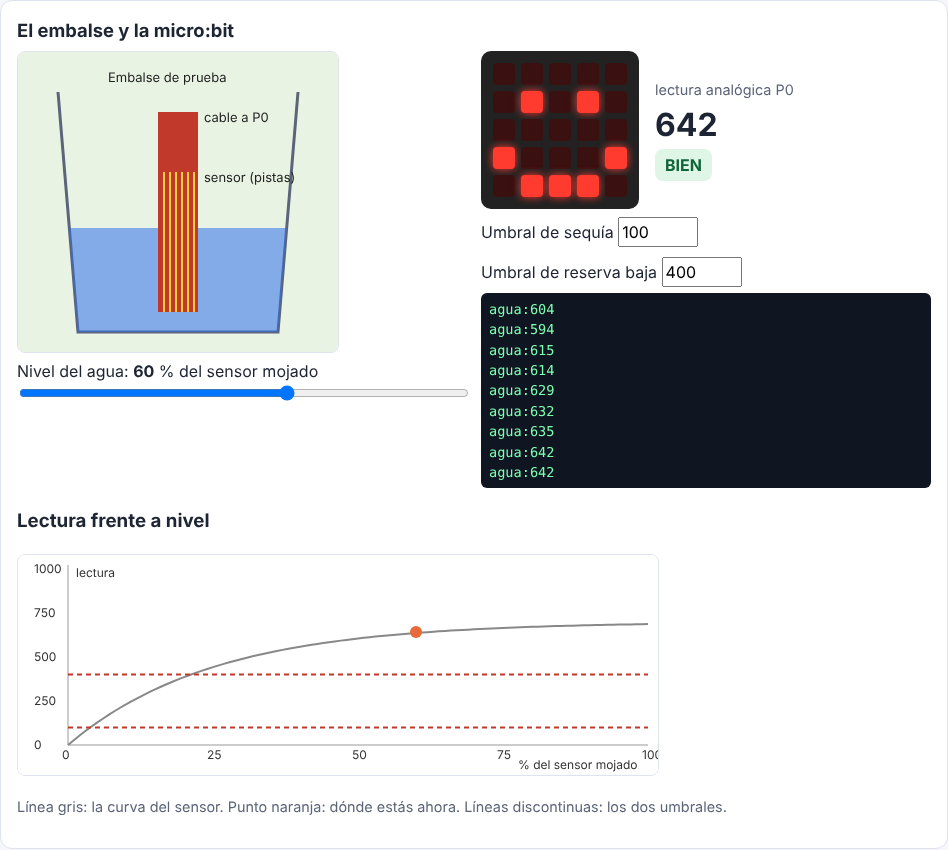This screenshot has width=948, height=850.
Task: Click the serial log line agua:629
Action: 522,391
